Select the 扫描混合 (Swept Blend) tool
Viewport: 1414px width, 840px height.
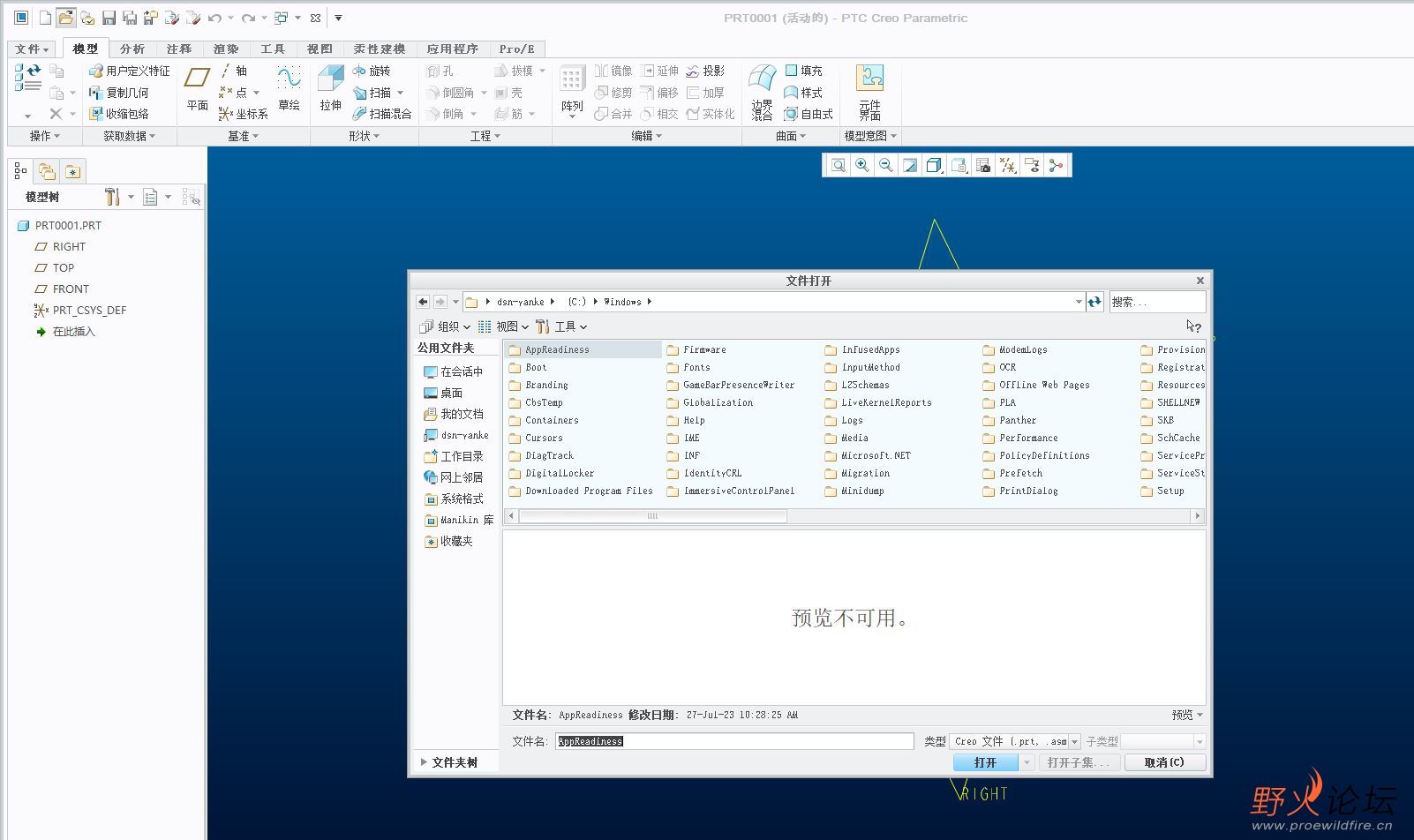coord(382,114)
